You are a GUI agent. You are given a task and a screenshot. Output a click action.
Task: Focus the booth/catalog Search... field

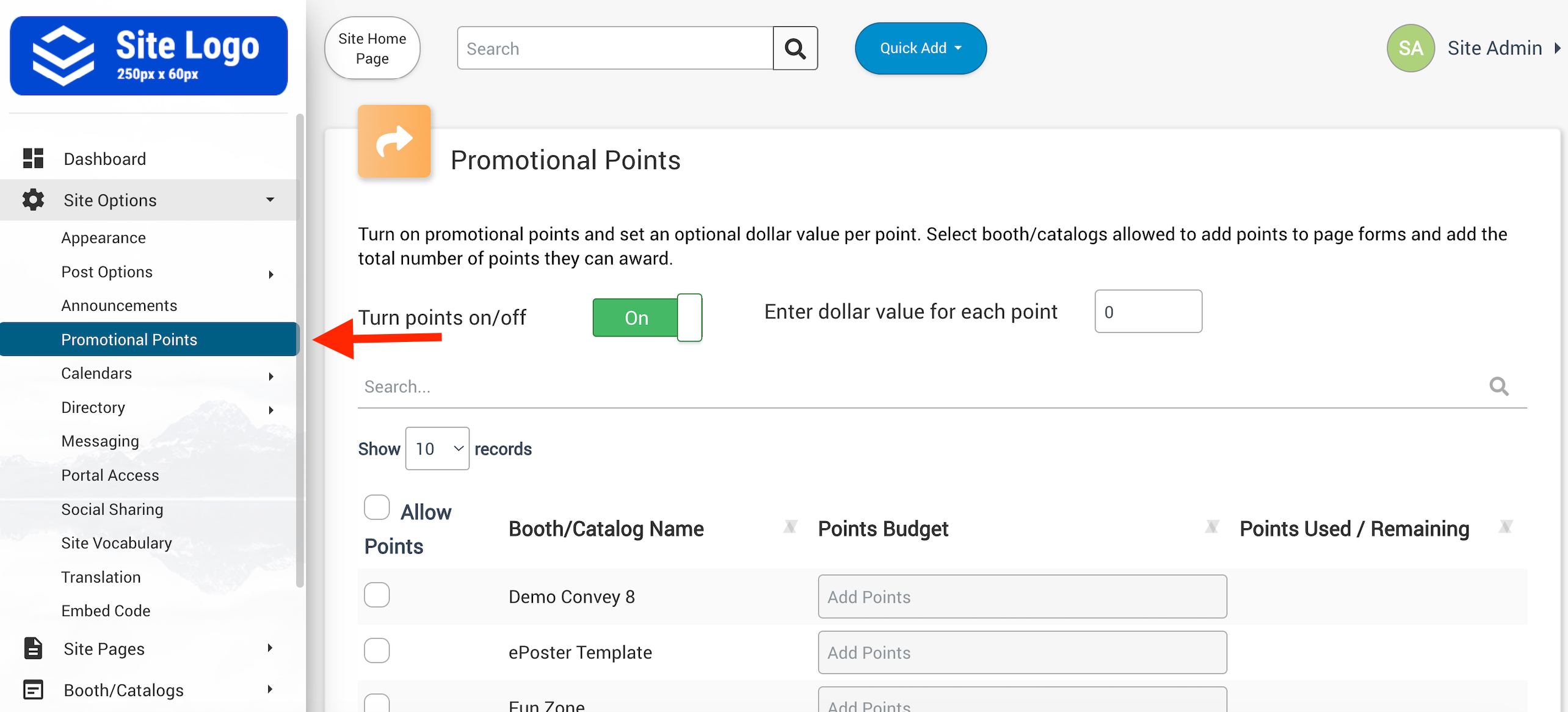tap(922, 387)
